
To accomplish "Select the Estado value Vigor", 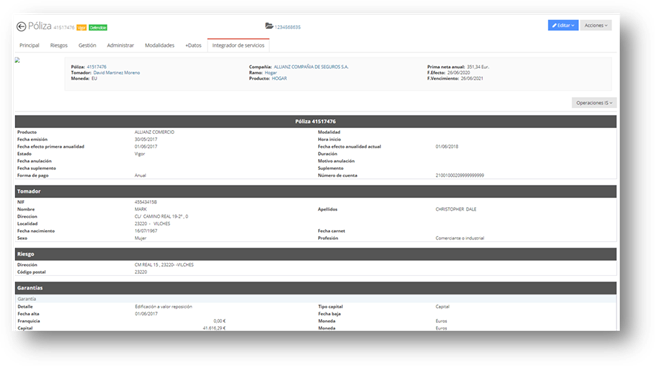I will coord(140,154).
